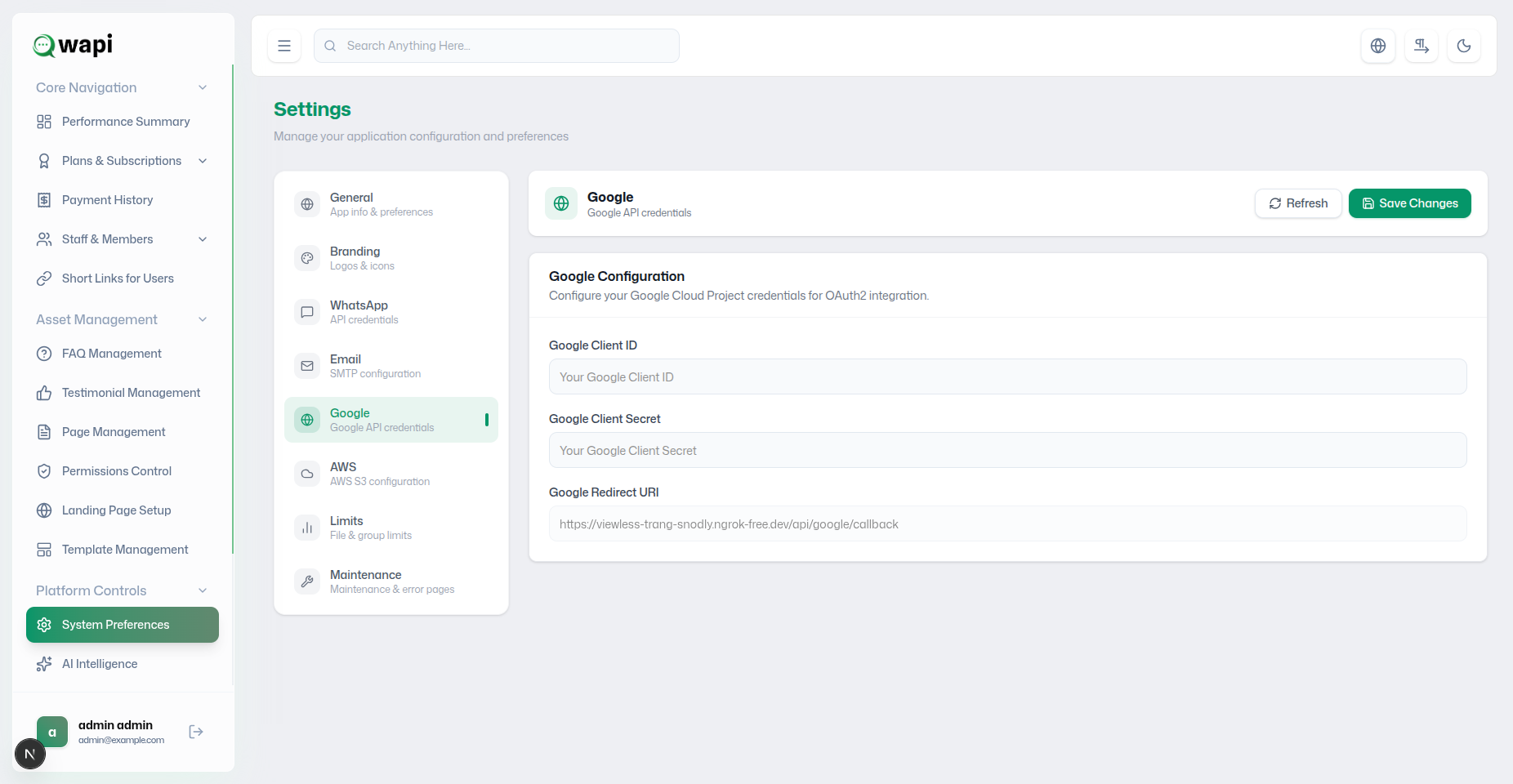Click the Google Redirect URI field
The image size is (1513, 784).
[x=1008, y=523]
